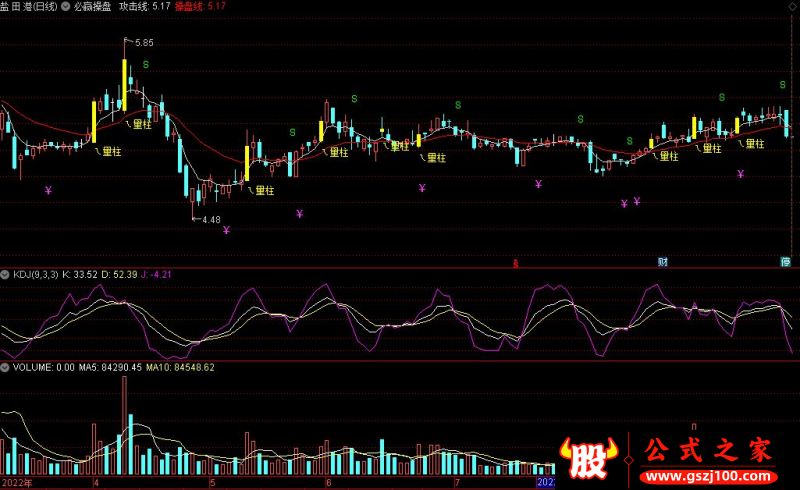Click KDJ J: -4.21 value
Screen dimensions: 800x490
156,275
